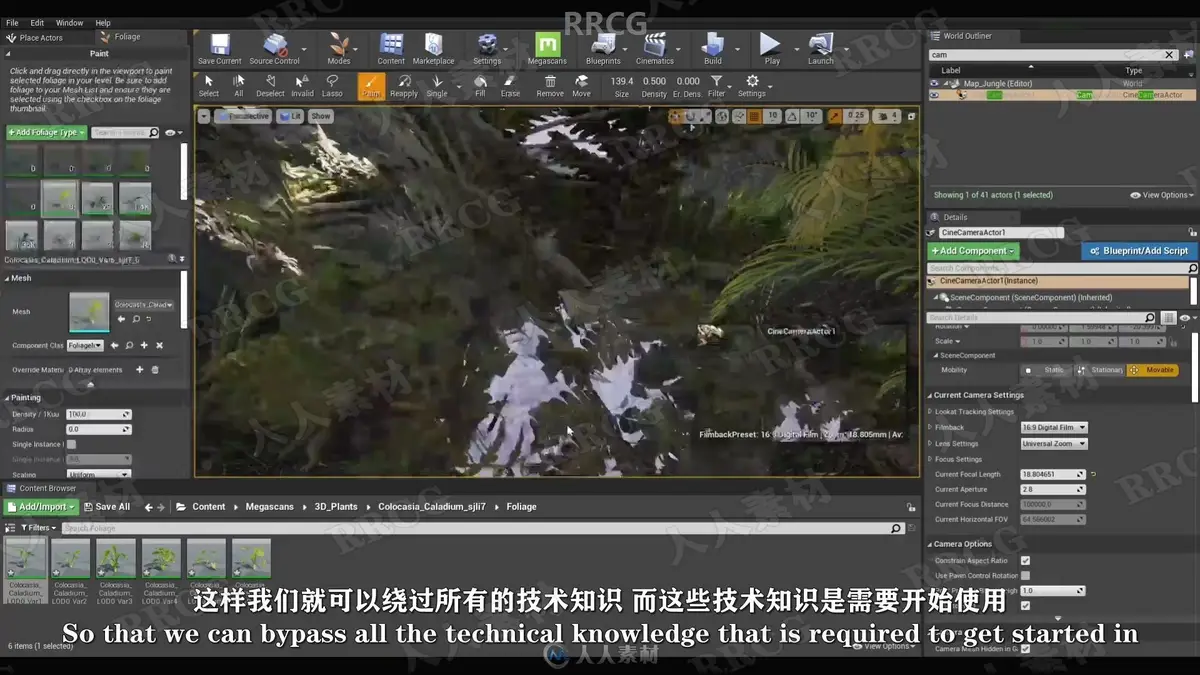Toggle the Single Instance checkbox
This screenshot has height=675, width=1200.
[71, 444]
